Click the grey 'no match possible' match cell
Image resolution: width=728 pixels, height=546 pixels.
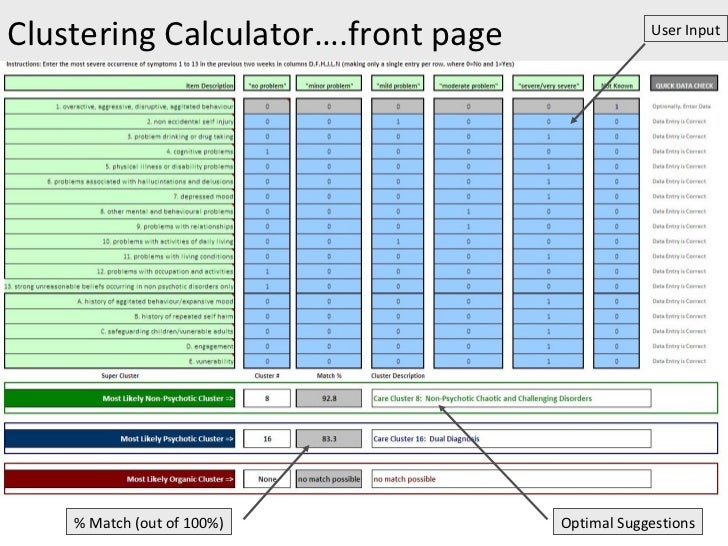click(x=329, y=479)
